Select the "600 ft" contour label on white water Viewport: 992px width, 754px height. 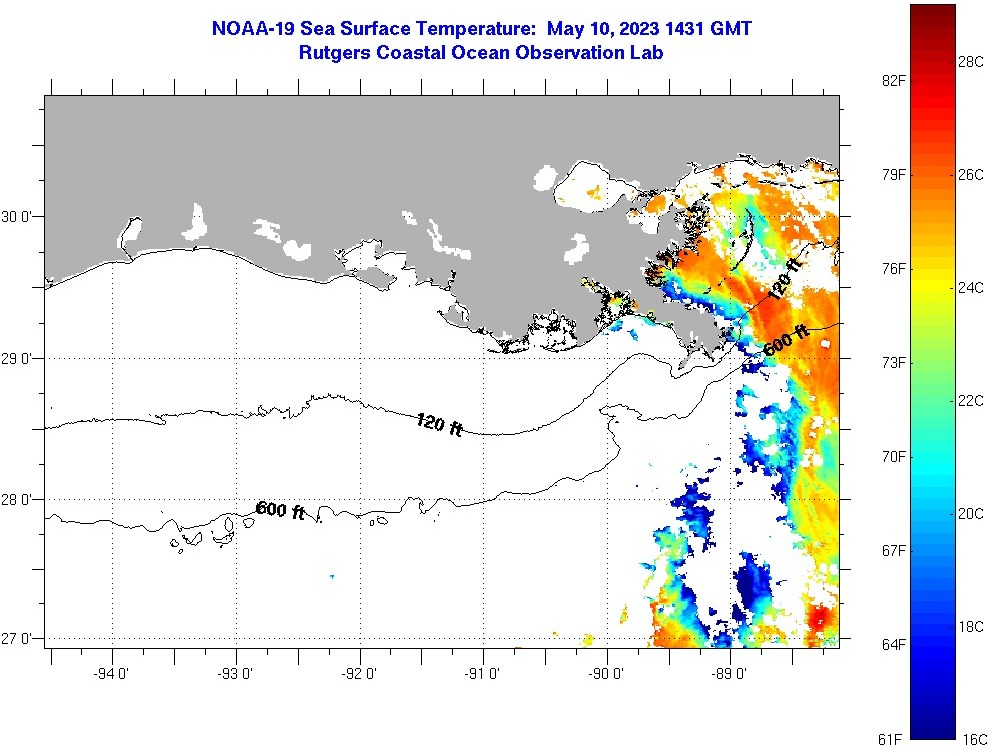click(280, 510)
